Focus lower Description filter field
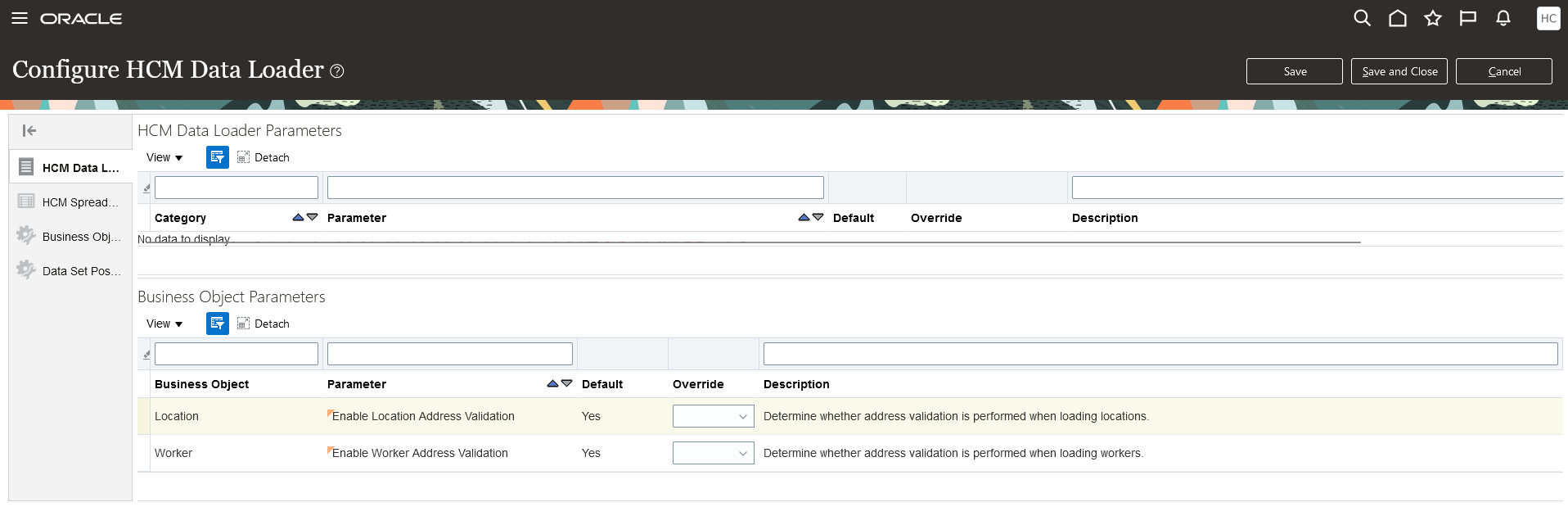1568x507 pixels. click(1160, 354)
